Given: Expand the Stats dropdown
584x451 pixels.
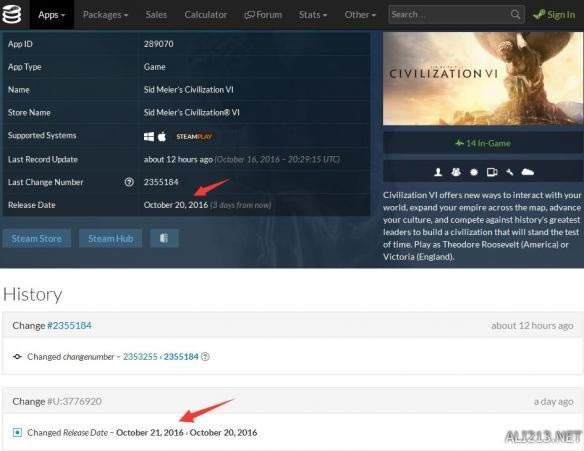Looking at the screenshot, I should coord(313,15).
